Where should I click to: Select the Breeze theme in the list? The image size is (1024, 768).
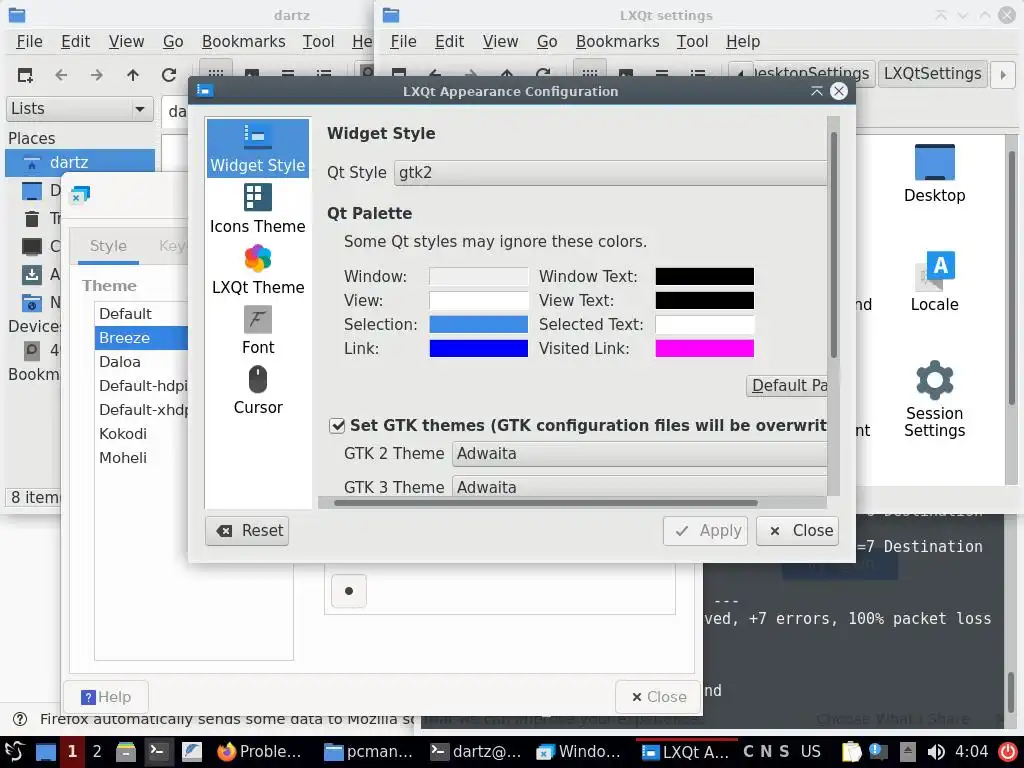141,338
